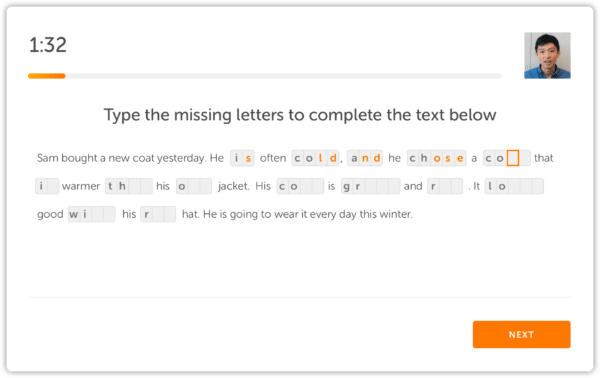Click the first empty box after 'r' before 'hat'
This screenshot has height=378, width=600.
pyautogui.click(x=158, y=214)
